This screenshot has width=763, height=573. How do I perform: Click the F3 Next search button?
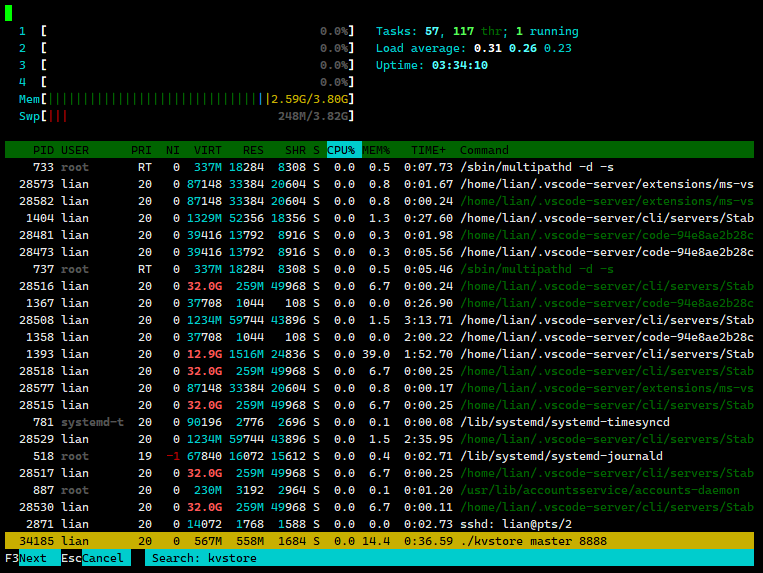tap(32, 558)
